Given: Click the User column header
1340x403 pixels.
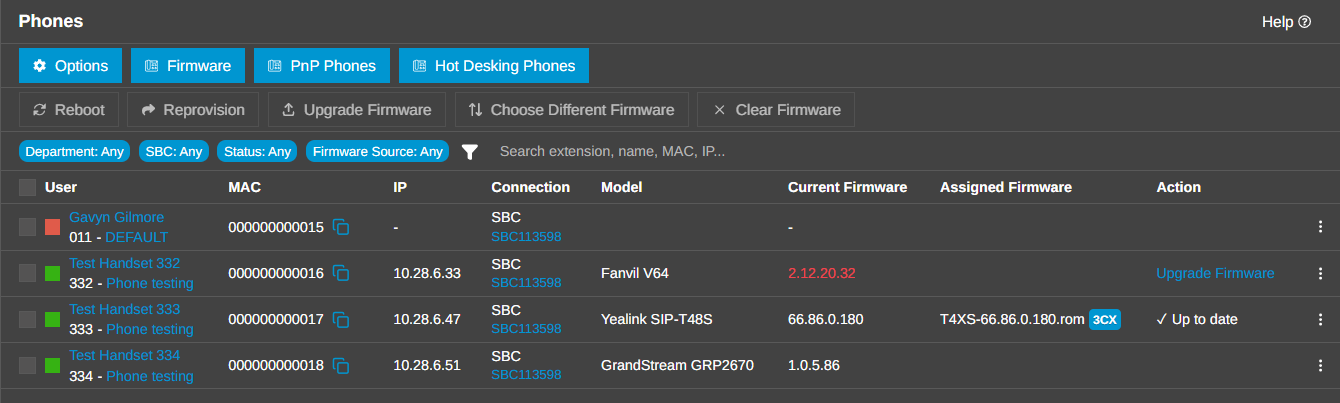Looking at the screenshot, I should tap(61, 187).
